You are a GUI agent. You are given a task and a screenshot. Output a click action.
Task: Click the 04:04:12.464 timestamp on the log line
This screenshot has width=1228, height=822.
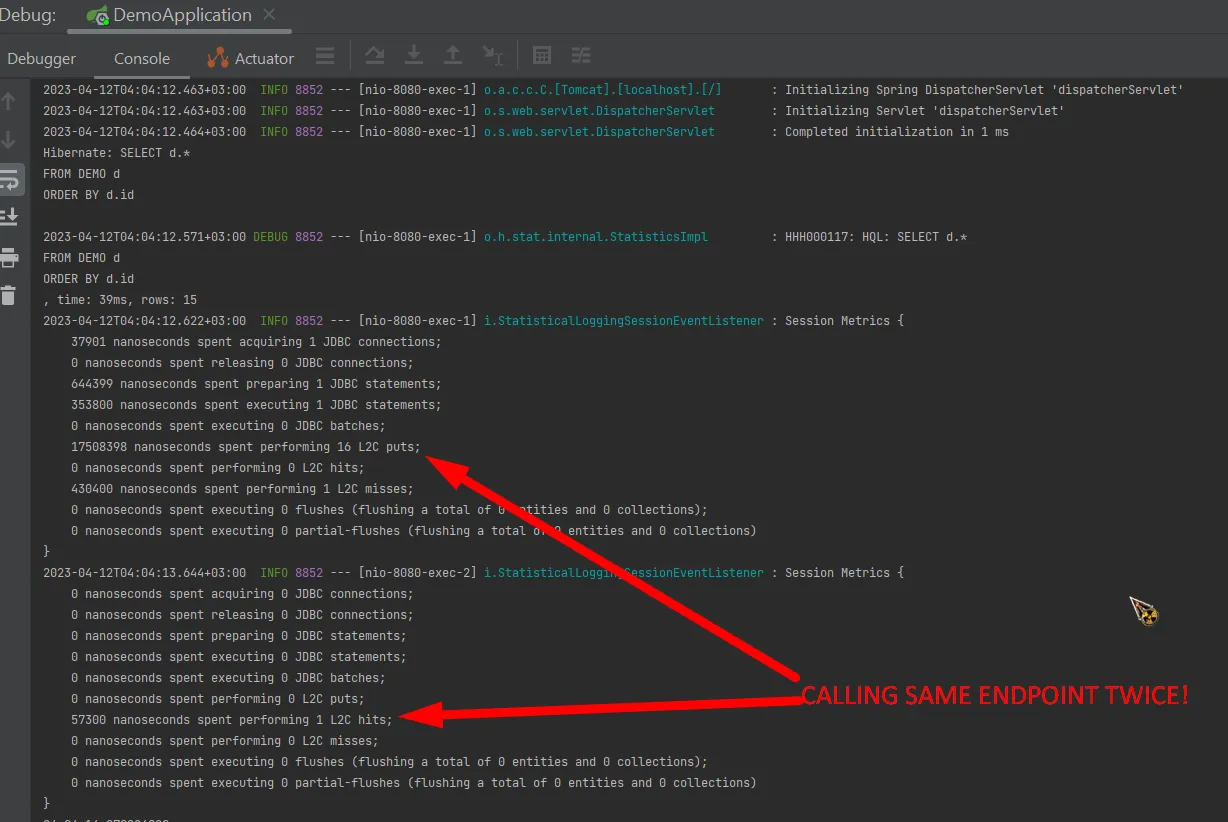click(x=144, y=132)
